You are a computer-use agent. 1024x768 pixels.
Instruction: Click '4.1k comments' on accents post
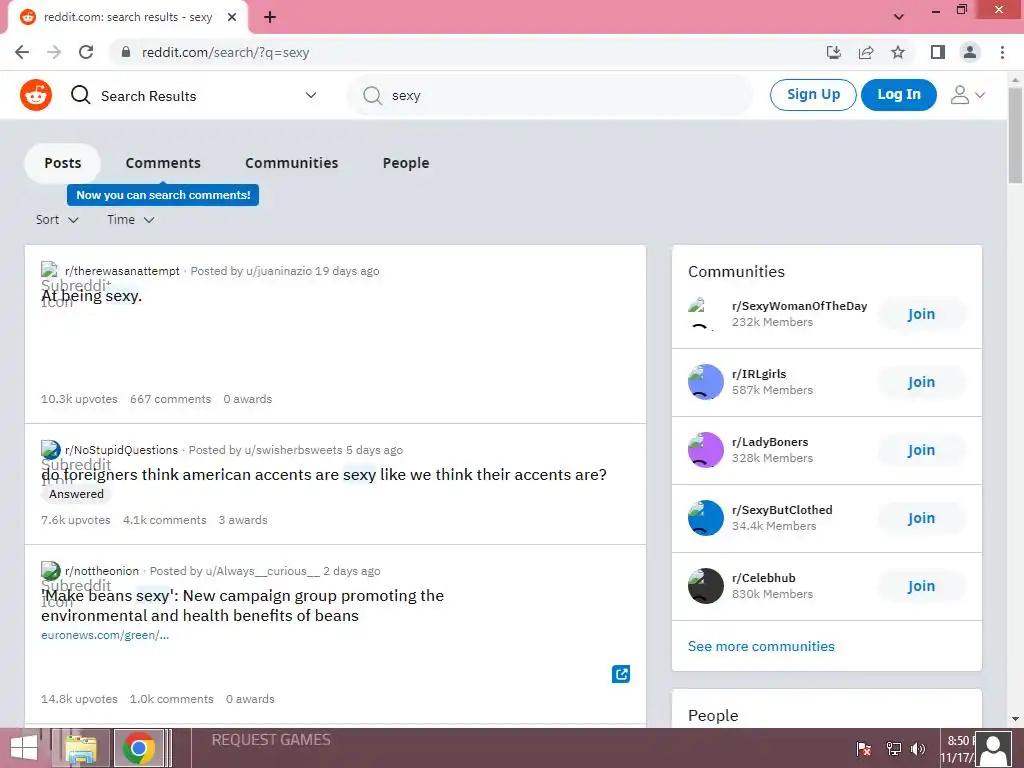pos(165,520)
